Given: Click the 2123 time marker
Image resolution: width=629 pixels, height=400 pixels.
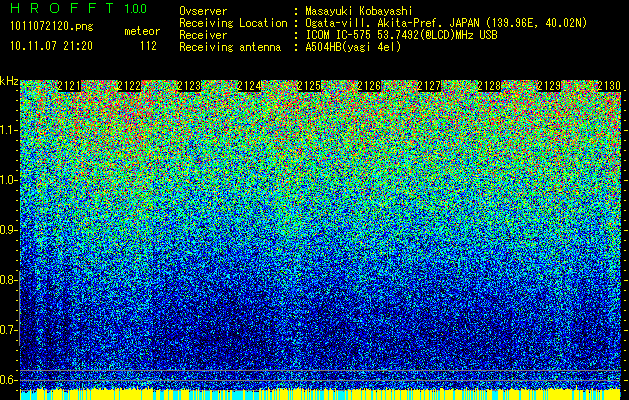Looking at the screenshot, I should point(189,86).
